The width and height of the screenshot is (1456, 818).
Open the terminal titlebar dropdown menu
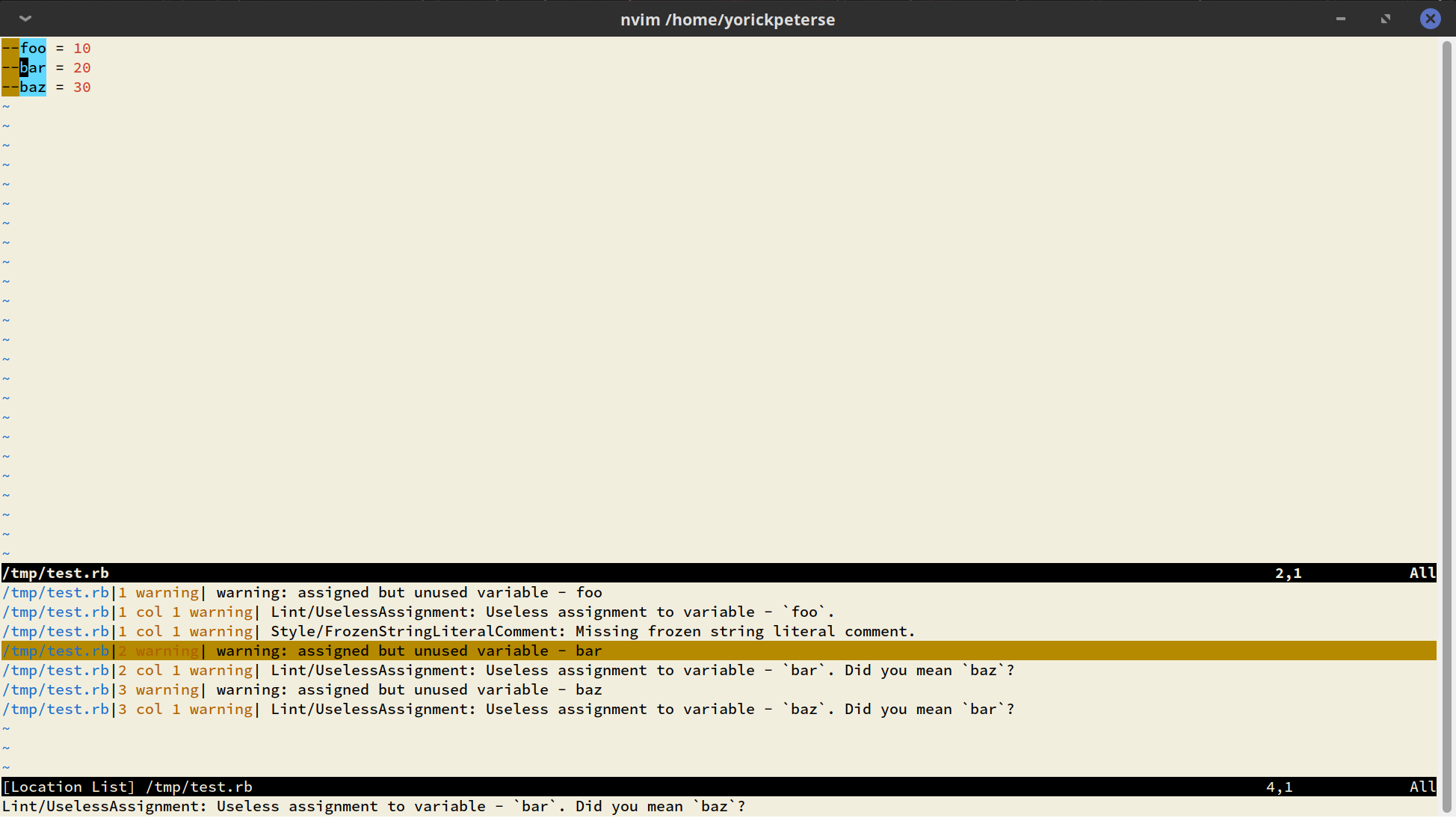click(25, 18)
